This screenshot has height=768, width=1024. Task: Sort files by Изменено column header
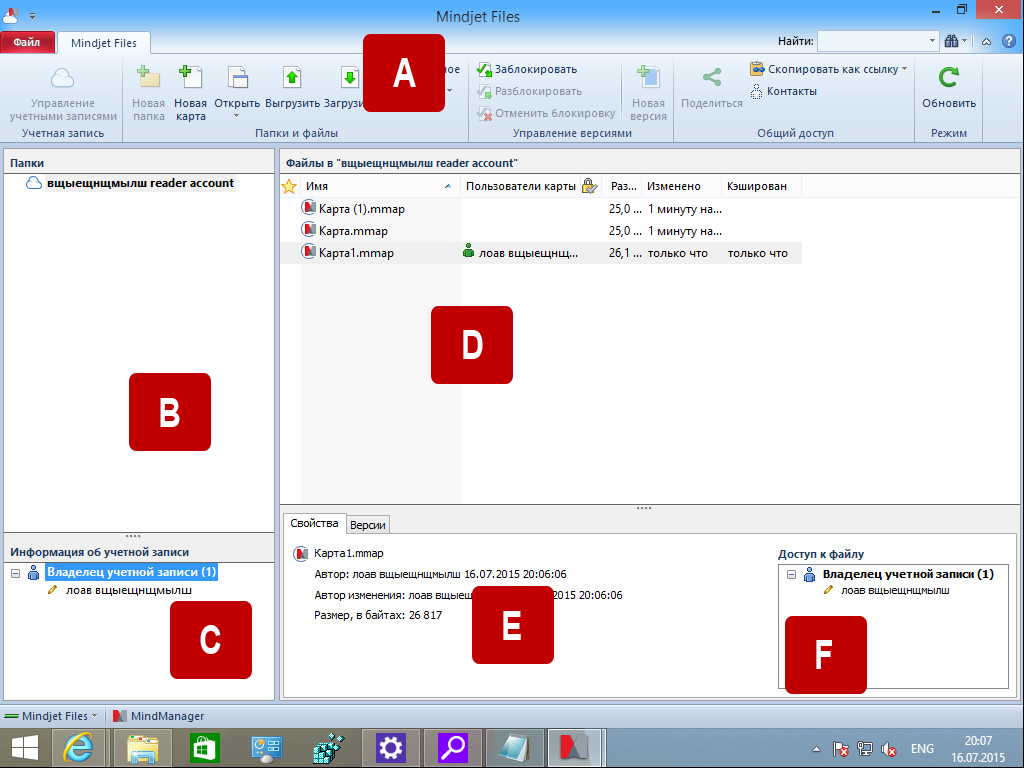[x=673, y=186]
